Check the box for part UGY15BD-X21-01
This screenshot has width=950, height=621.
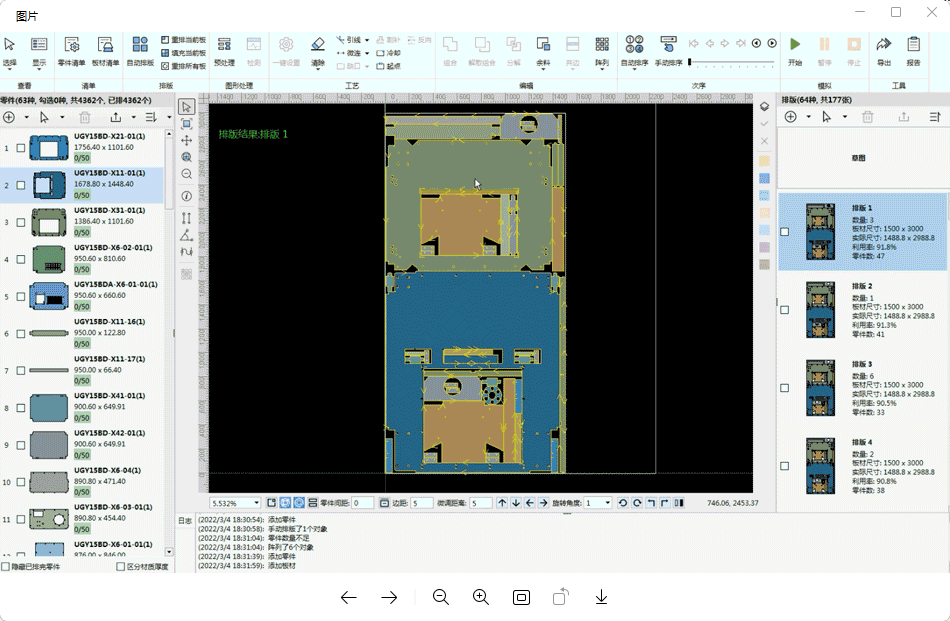(21, 148)
